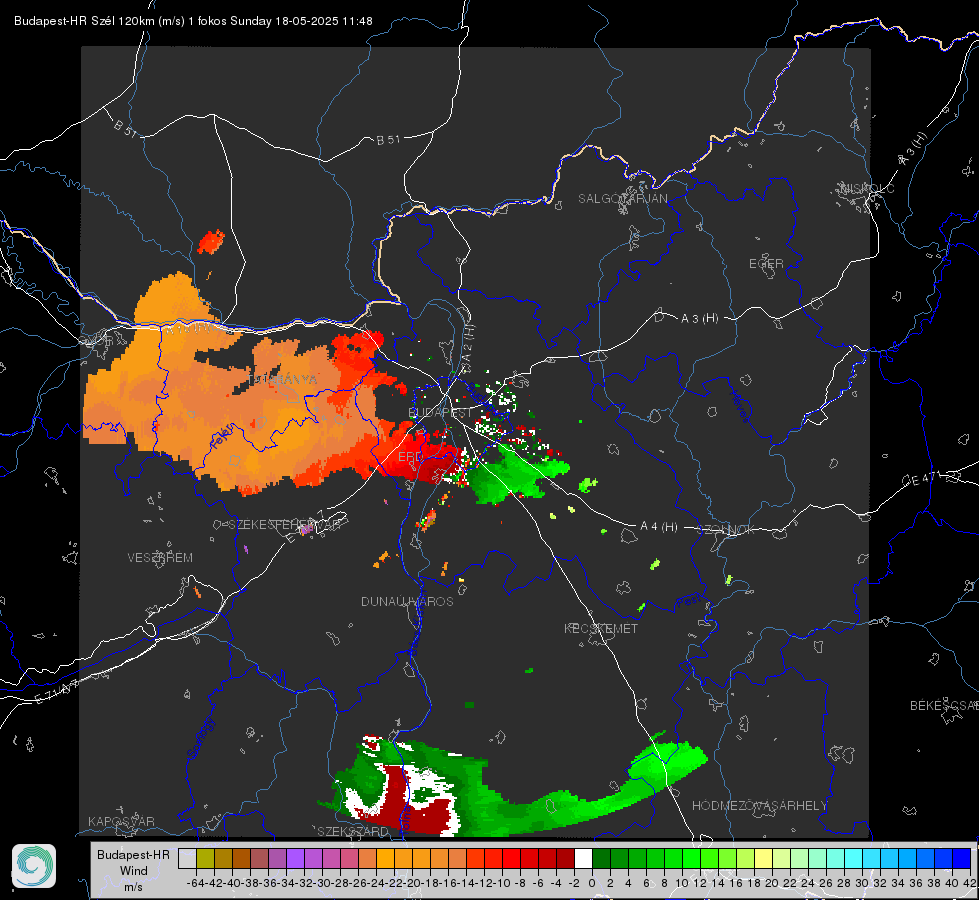This screenshot has height=900, width=979.
Task: Select the BÉKÉSCSABA city label
Action: pos(943,706)
